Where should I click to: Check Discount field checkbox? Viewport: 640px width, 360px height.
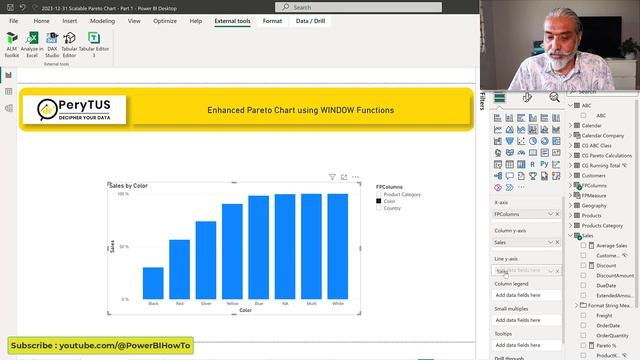[583, 266]
